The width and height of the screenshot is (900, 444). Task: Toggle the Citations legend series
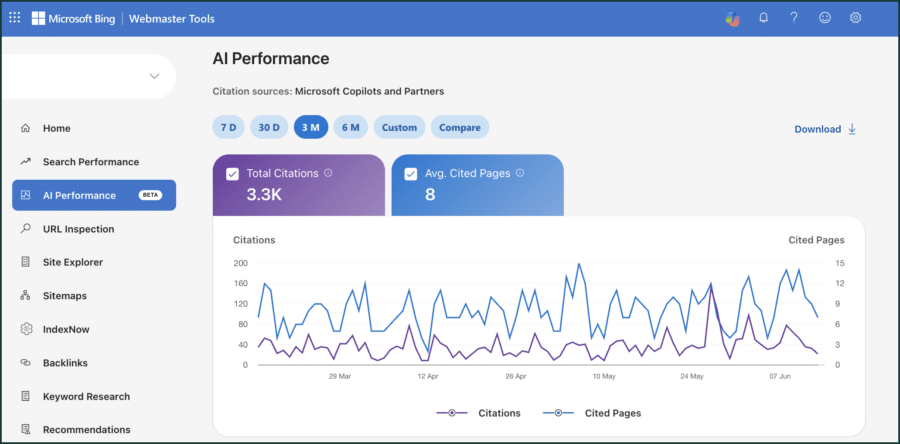click(479, 412)
